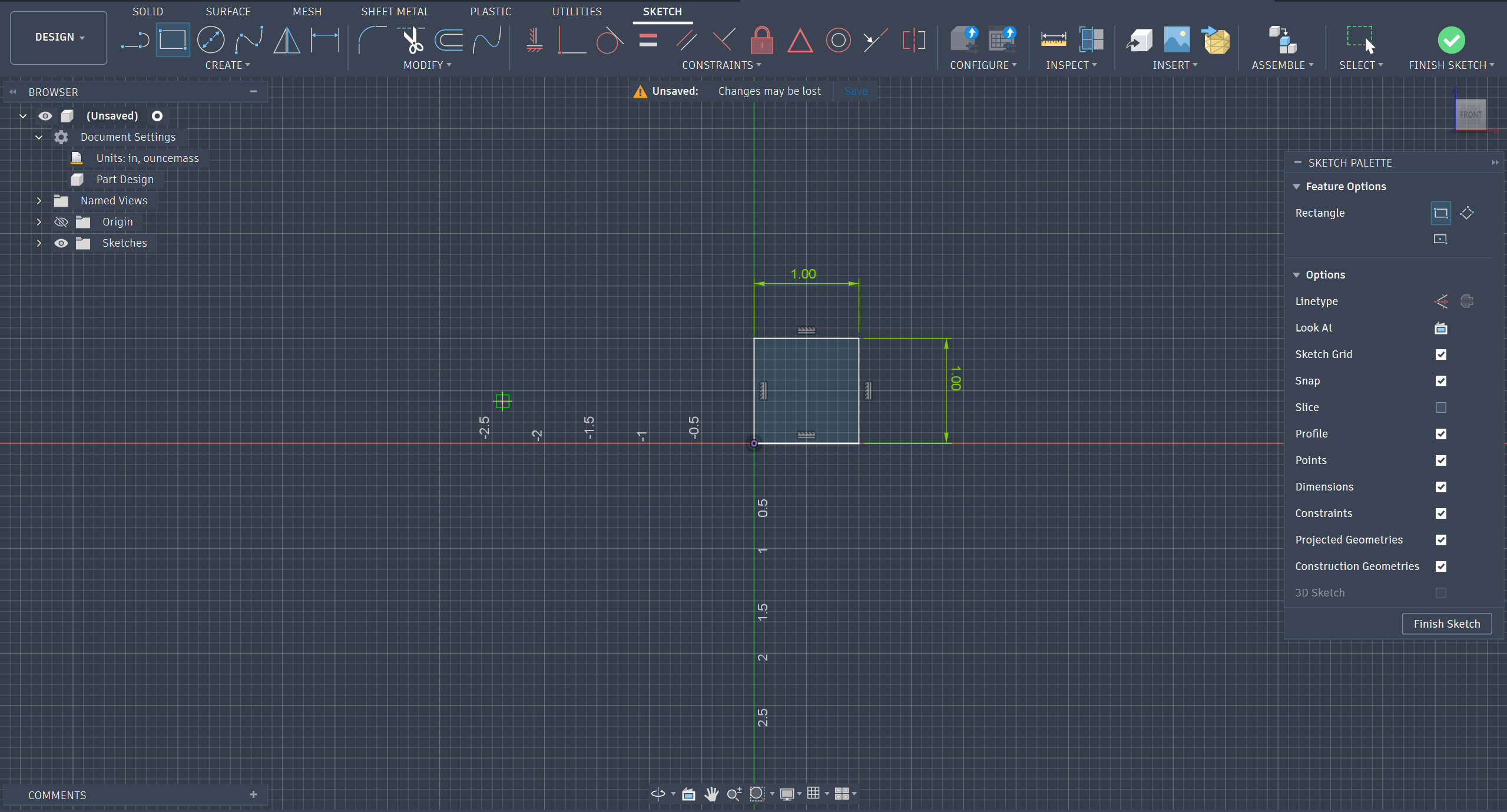This screenshot has height=812, width=1507.
Task: Switch to the SHEET METAL tab
Action: (395, 12)
